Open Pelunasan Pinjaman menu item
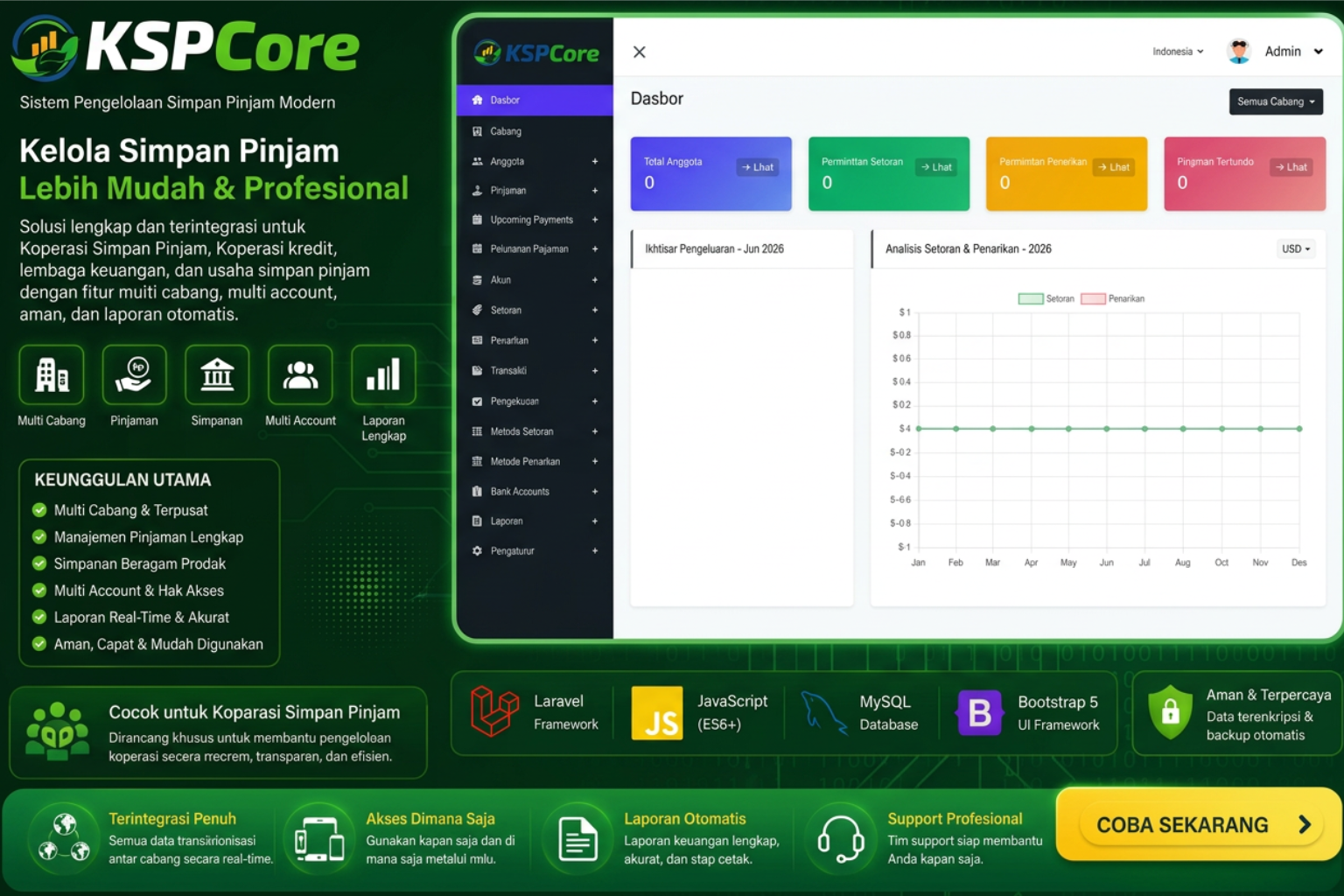1344x896 pixels. click(535, 249)
